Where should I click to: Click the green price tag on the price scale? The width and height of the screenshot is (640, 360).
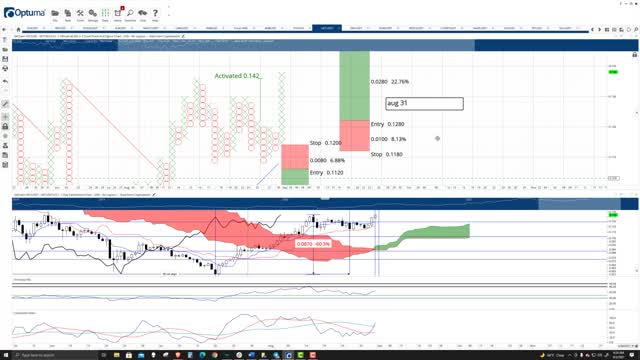(613, 72)
